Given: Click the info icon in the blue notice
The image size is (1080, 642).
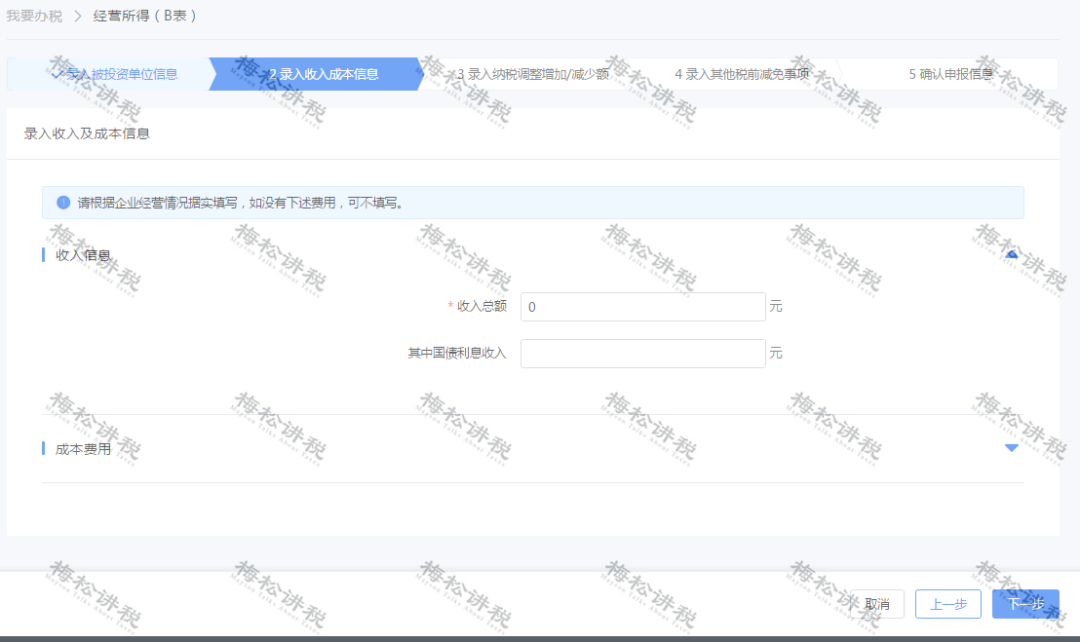Looking at the screenshot, I should pos(64,202).
